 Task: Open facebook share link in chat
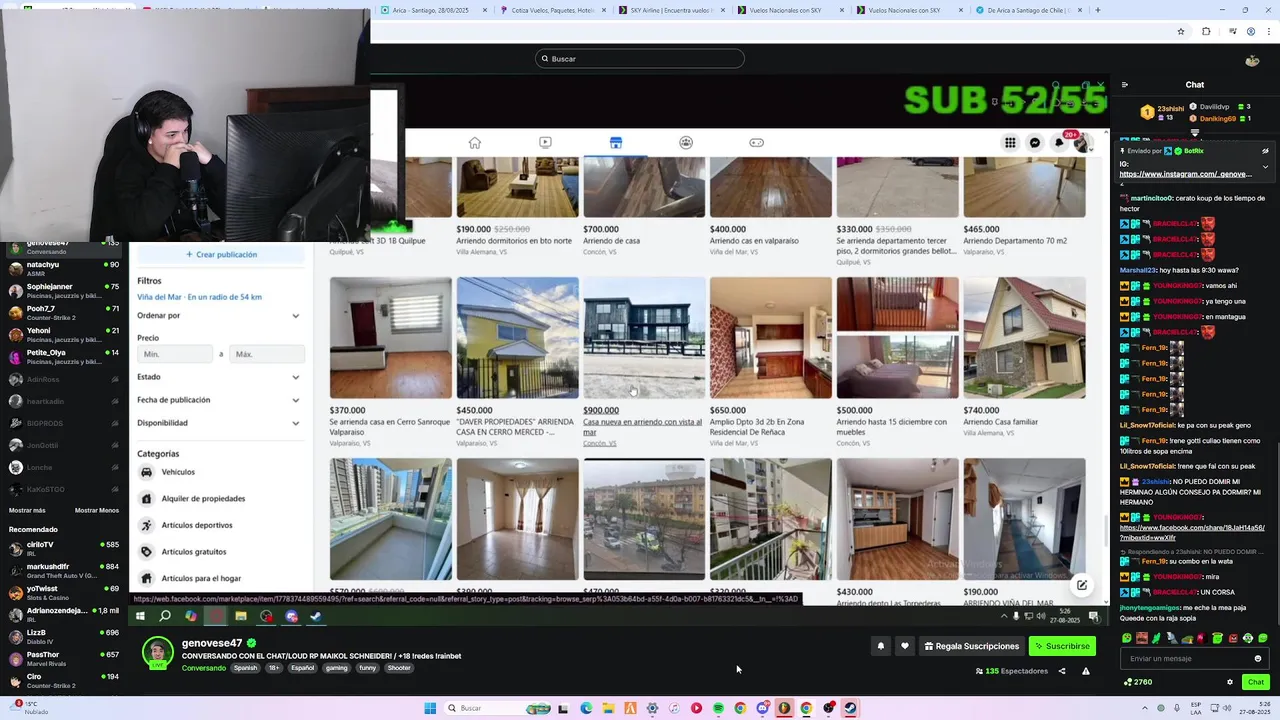1192,532
